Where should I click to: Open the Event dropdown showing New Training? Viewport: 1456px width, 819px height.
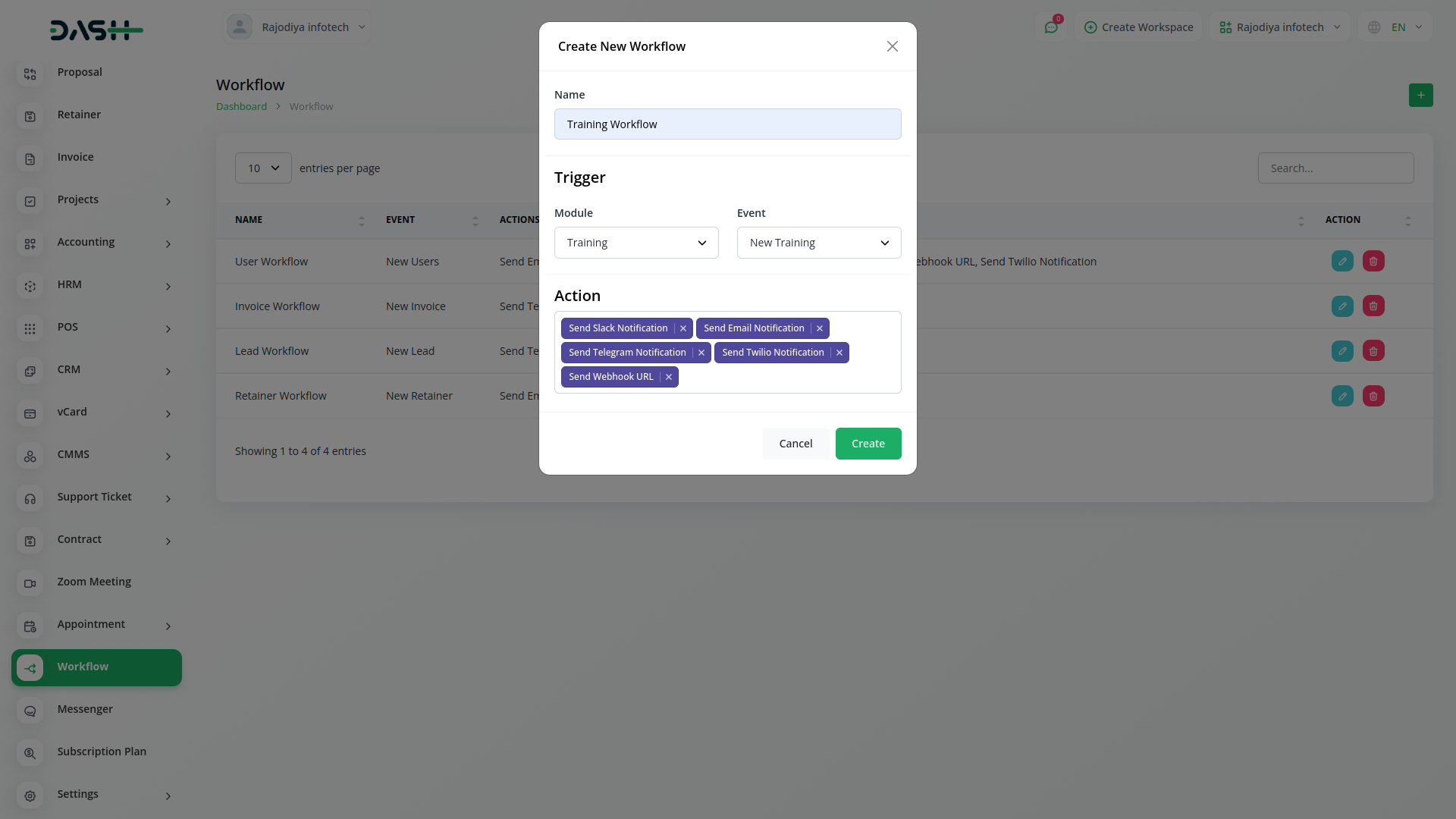click(818, 242)
